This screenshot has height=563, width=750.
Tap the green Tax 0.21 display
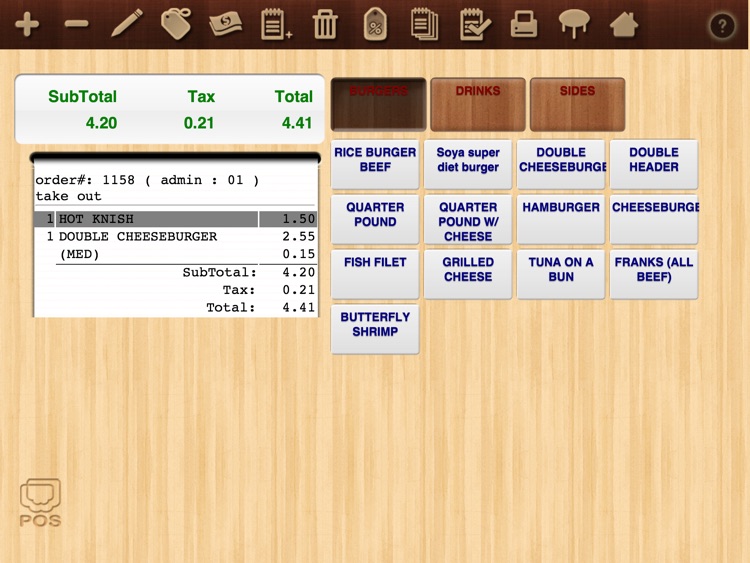(200, 109)
